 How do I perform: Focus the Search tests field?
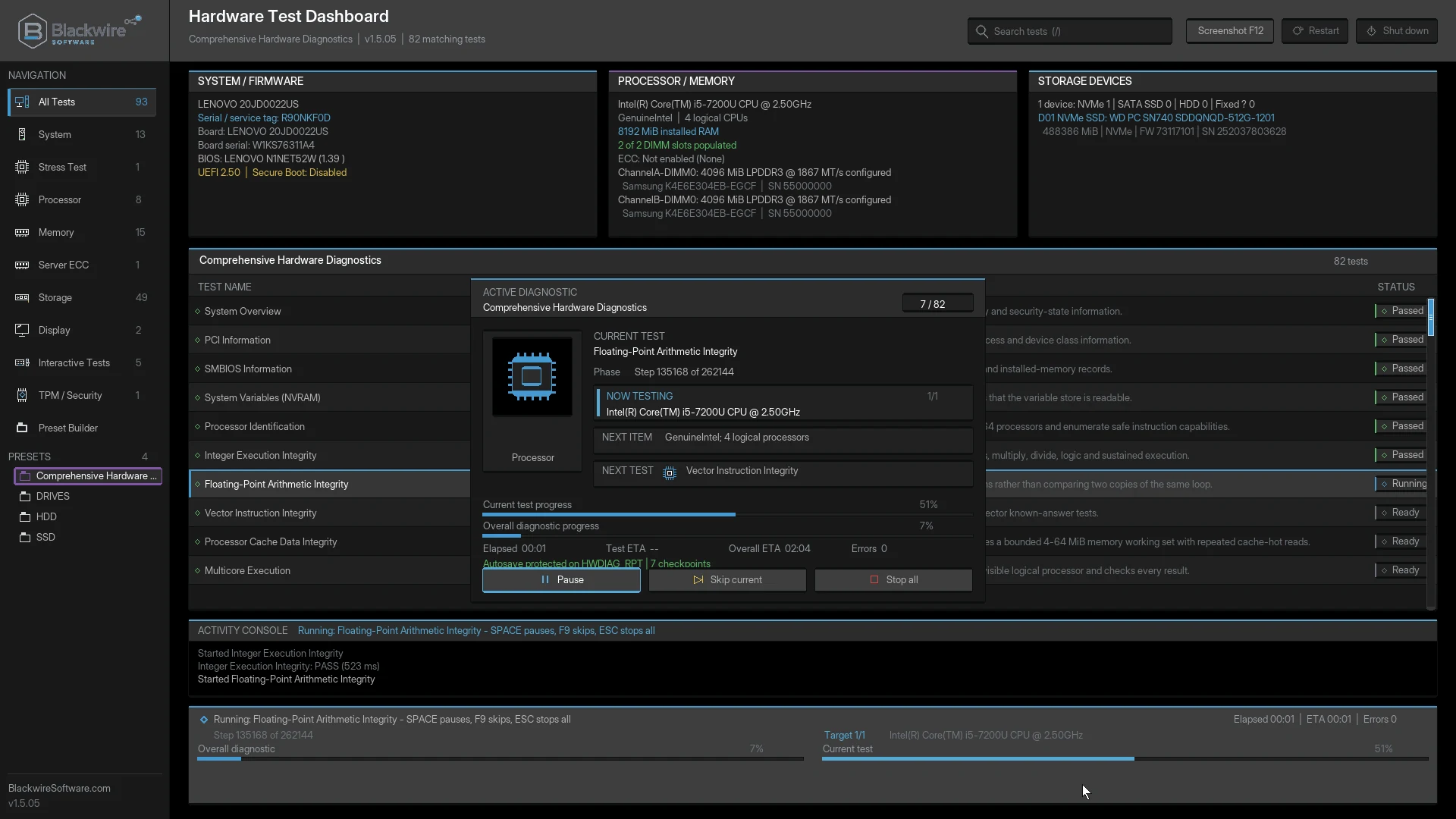click(x=1069, y=32)
